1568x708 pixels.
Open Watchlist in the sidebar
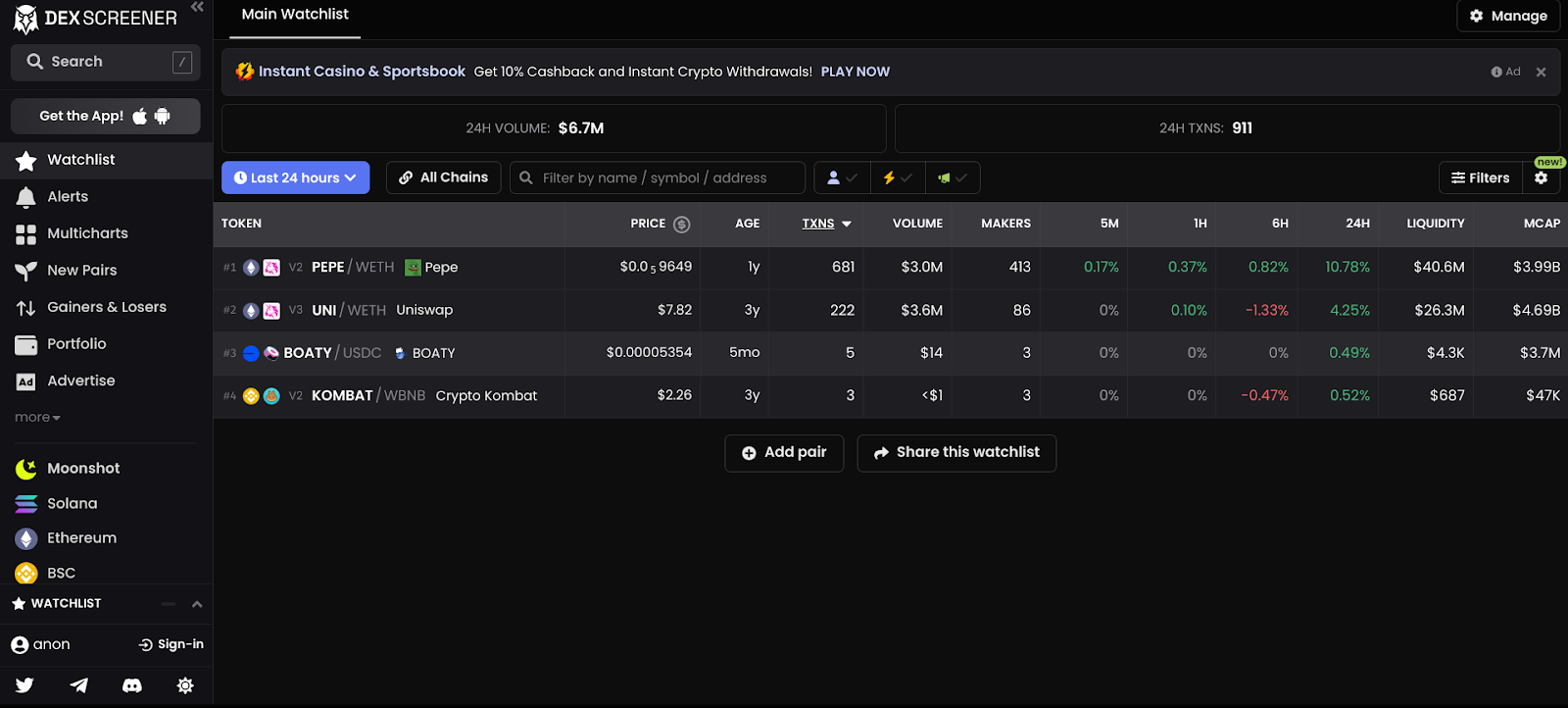[x=106, y=160]
